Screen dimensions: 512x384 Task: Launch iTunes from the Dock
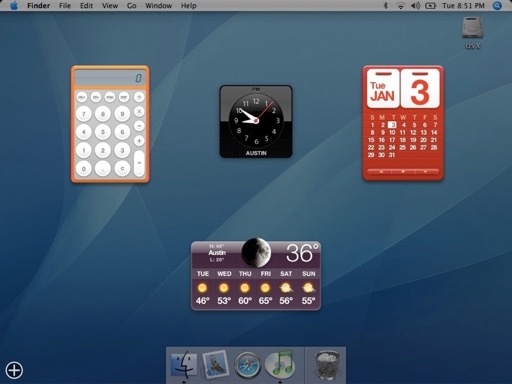pos(280,365)
